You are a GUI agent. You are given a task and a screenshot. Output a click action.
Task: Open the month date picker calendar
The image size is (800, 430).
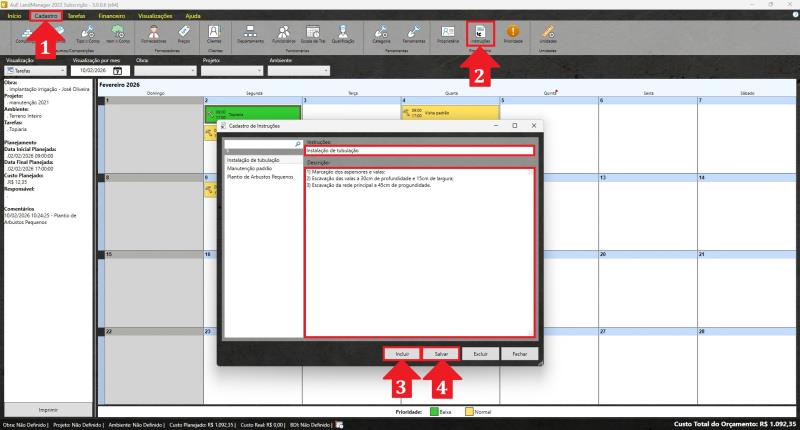tap(117, 72)
